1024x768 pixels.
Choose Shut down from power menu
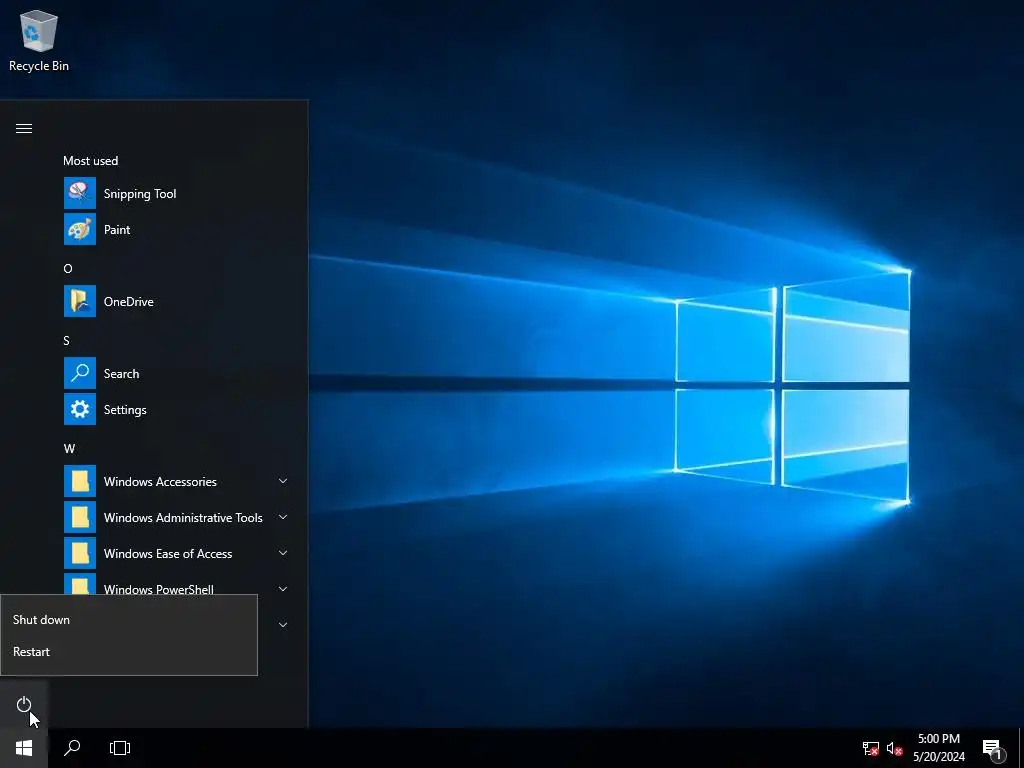[129, 620]
